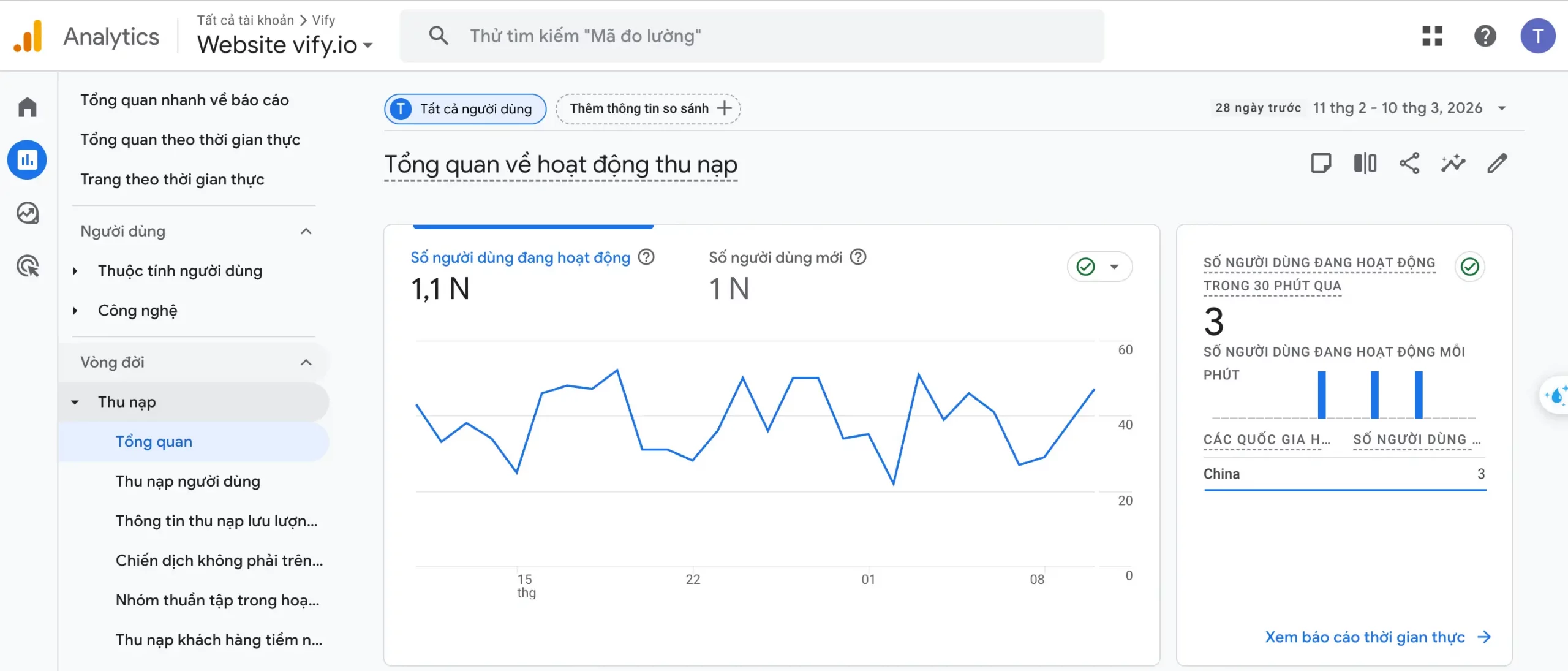Open insights using the sparkle trend icon
1568x671 pixels.
coord(1453,164)
